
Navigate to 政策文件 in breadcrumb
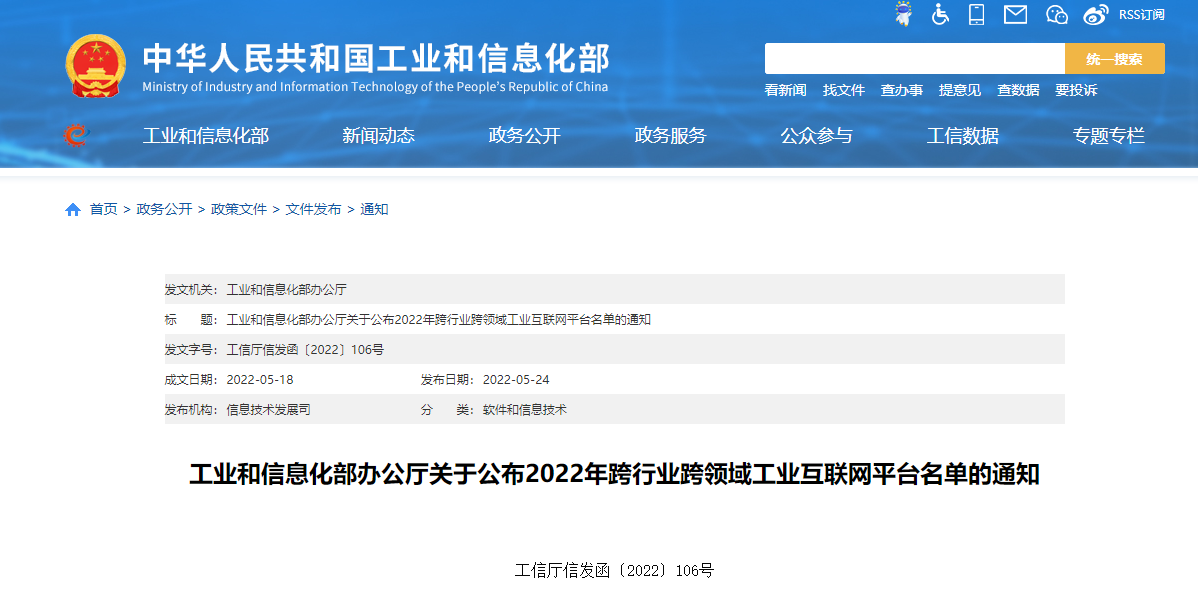(x=239, y=210)
